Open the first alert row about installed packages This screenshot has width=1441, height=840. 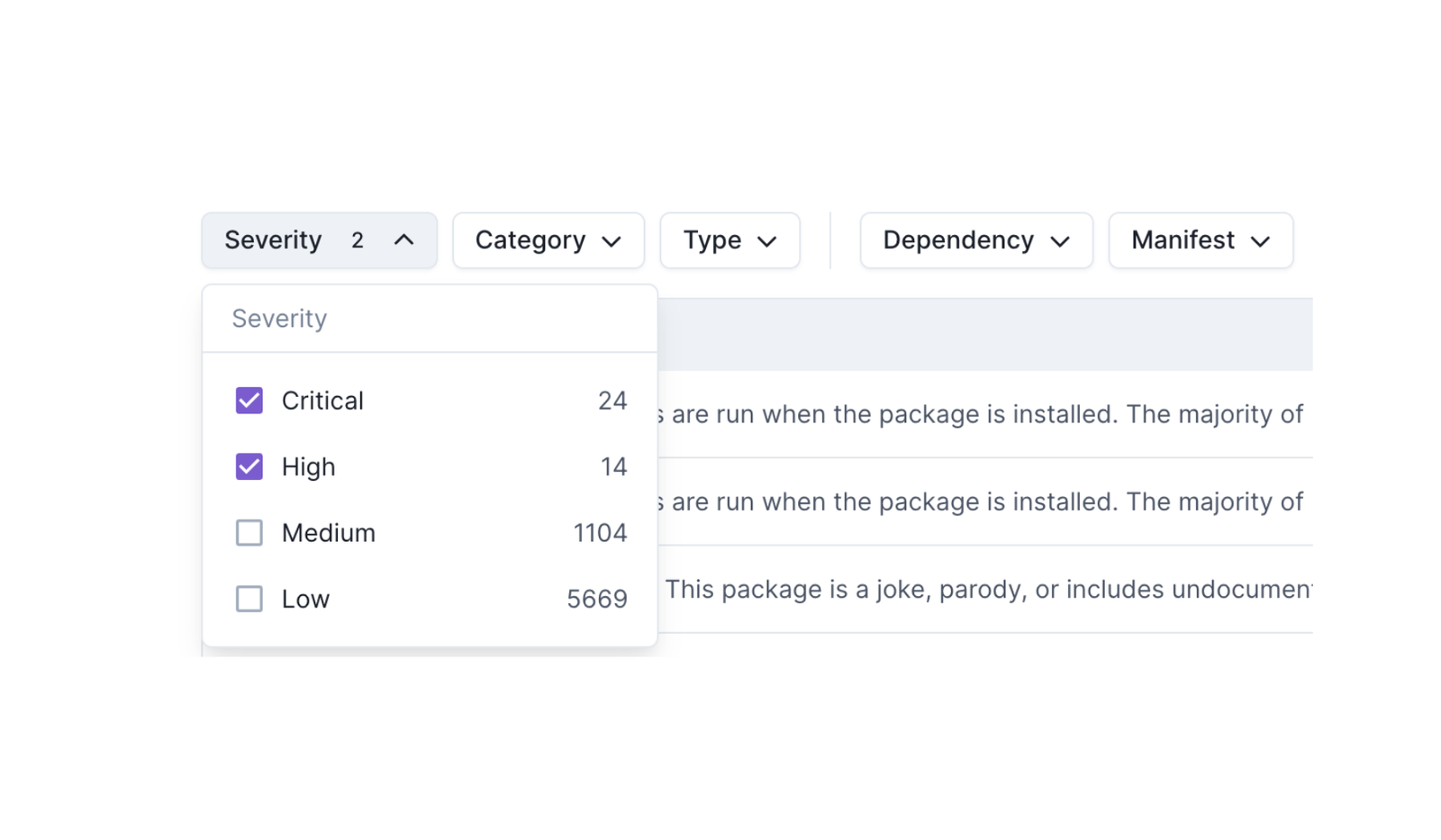click(x=985, y=414)
